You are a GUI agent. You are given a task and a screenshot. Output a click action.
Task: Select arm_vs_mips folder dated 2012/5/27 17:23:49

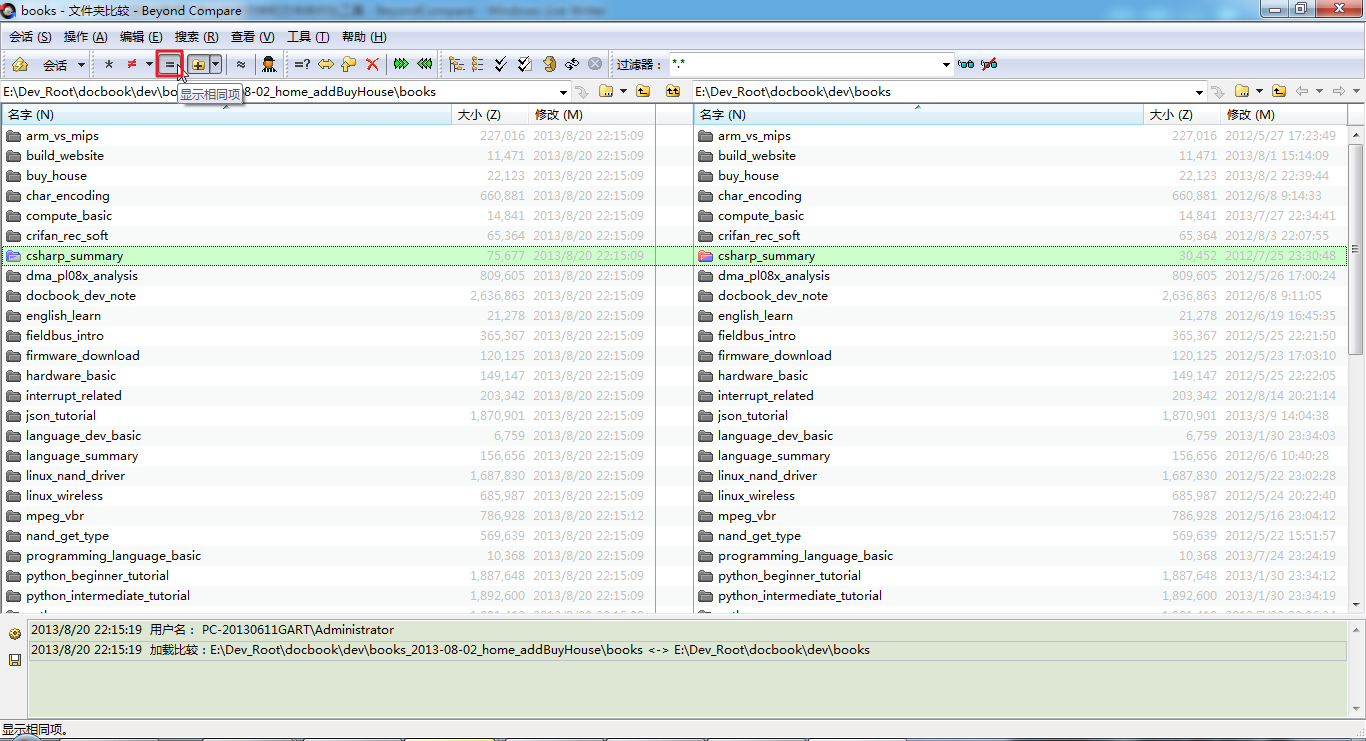[1020, 136]
